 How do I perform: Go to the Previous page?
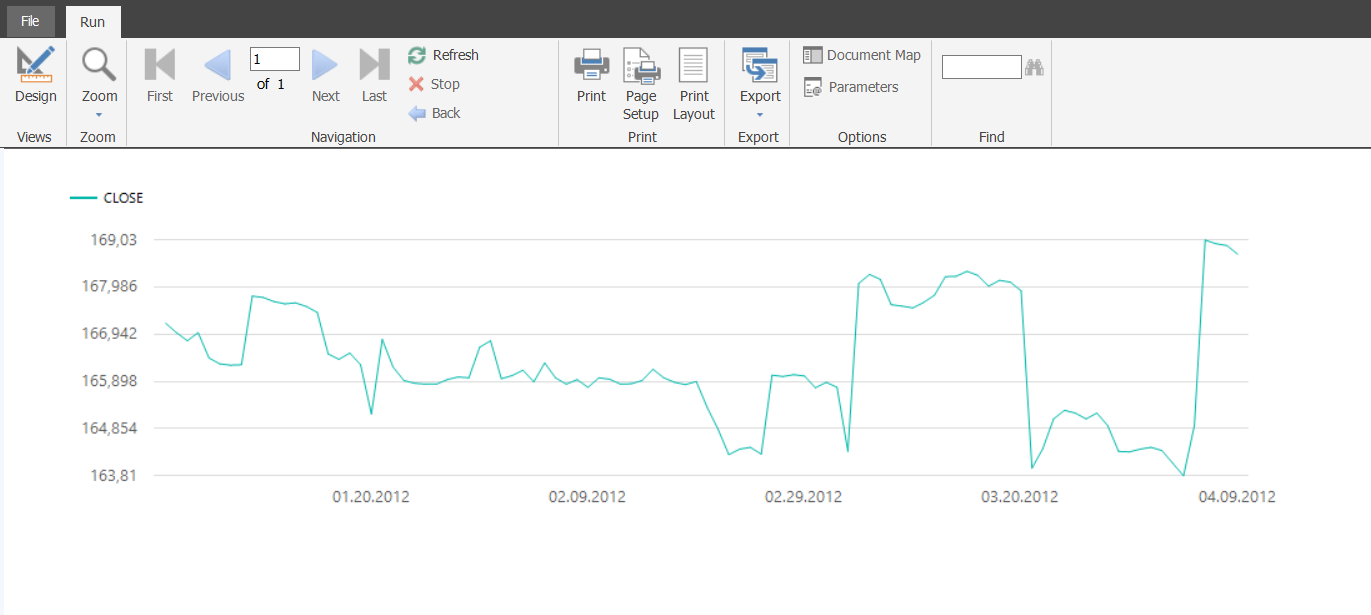point(218,76)
